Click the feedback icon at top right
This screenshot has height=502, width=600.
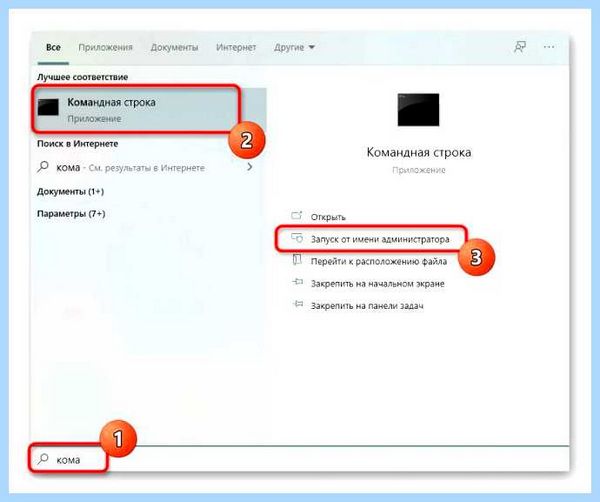pyautogui.click(x=520, y=47)
